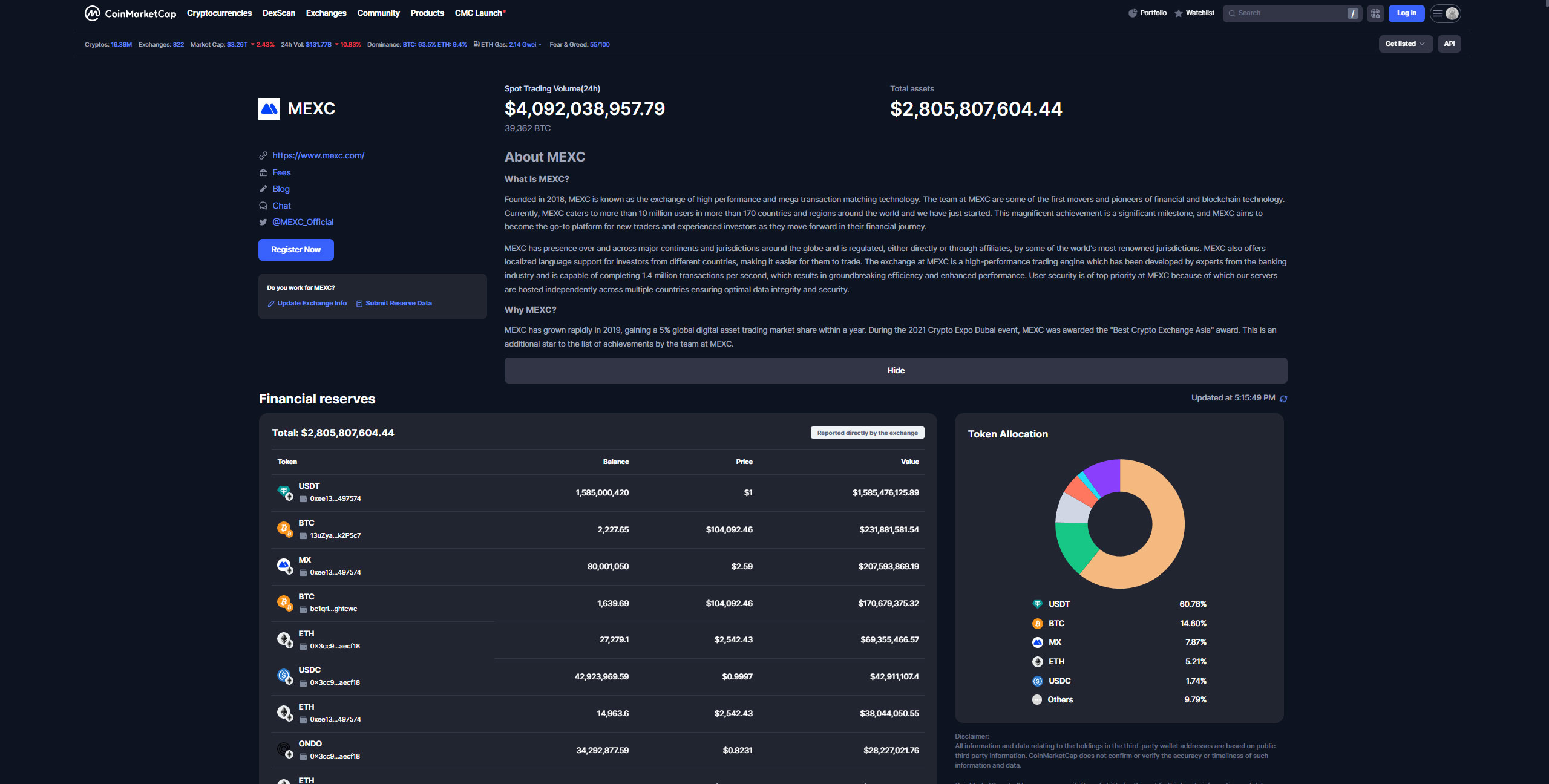Click the BTC legend icon in Token Allocation
1549x784 pixels.
[x=1037, y=624]
